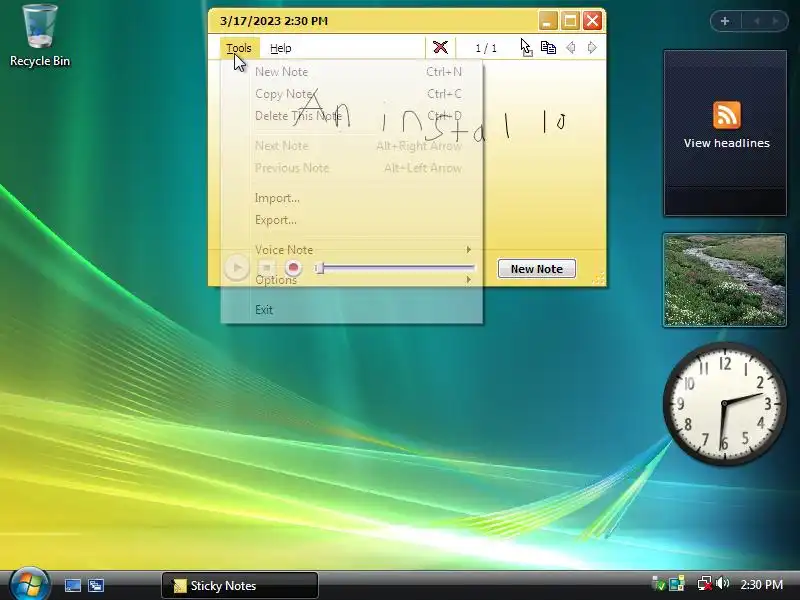Image resolution: width=800 pixels, height=600 pixels.
Task: Click the 1 / 1 note counter
Action: coord(486,48)
